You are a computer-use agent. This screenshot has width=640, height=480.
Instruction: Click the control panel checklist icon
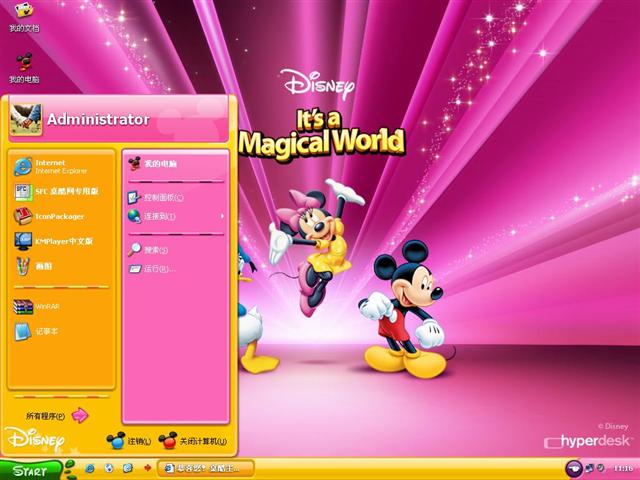[x=134, y=198]
